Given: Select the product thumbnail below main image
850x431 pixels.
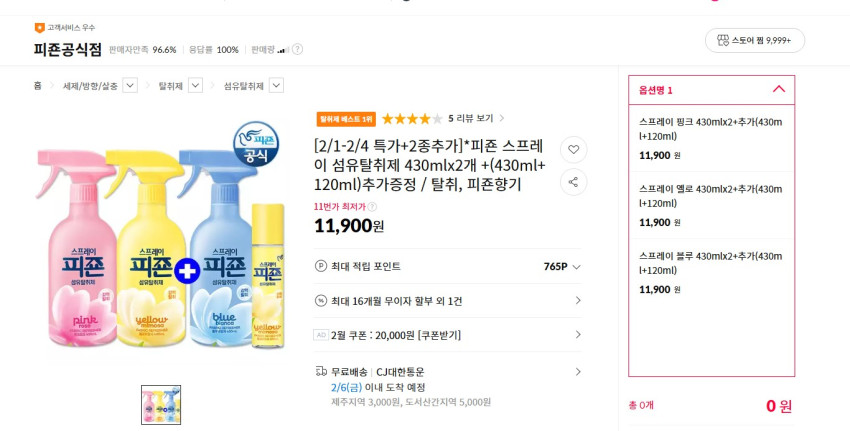Looking at the screenshot, I should (161, 404).
